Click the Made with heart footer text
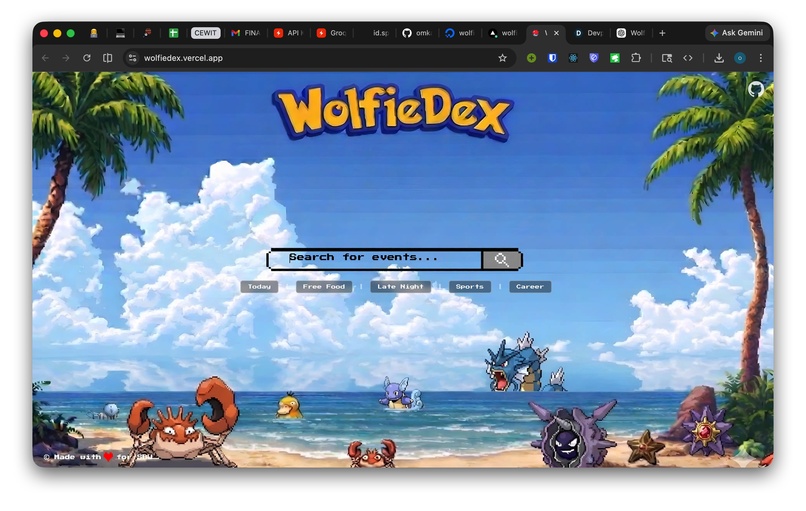806x511 pixels. point(98,457)
